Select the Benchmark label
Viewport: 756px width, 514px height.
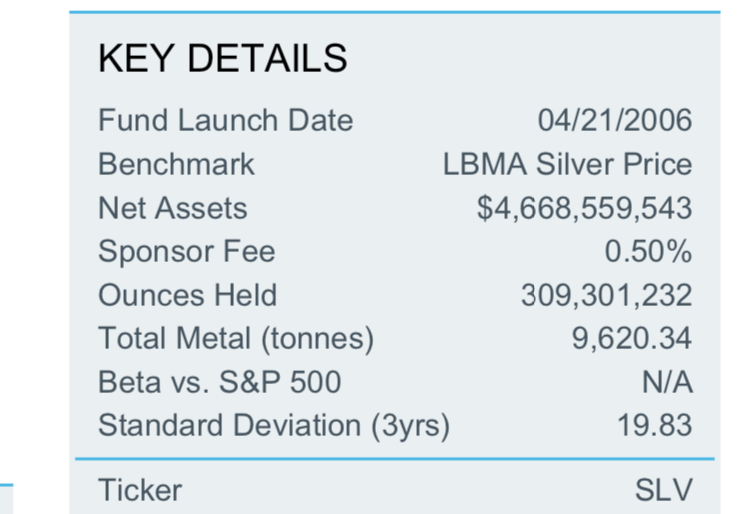(176, 164)
